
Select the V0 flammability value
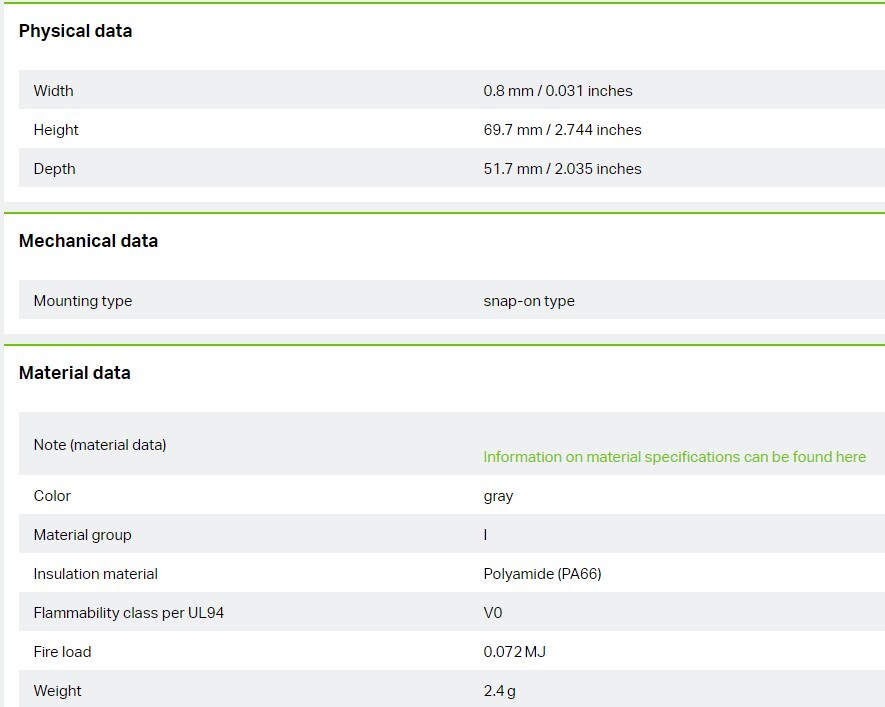click(493, 613)
